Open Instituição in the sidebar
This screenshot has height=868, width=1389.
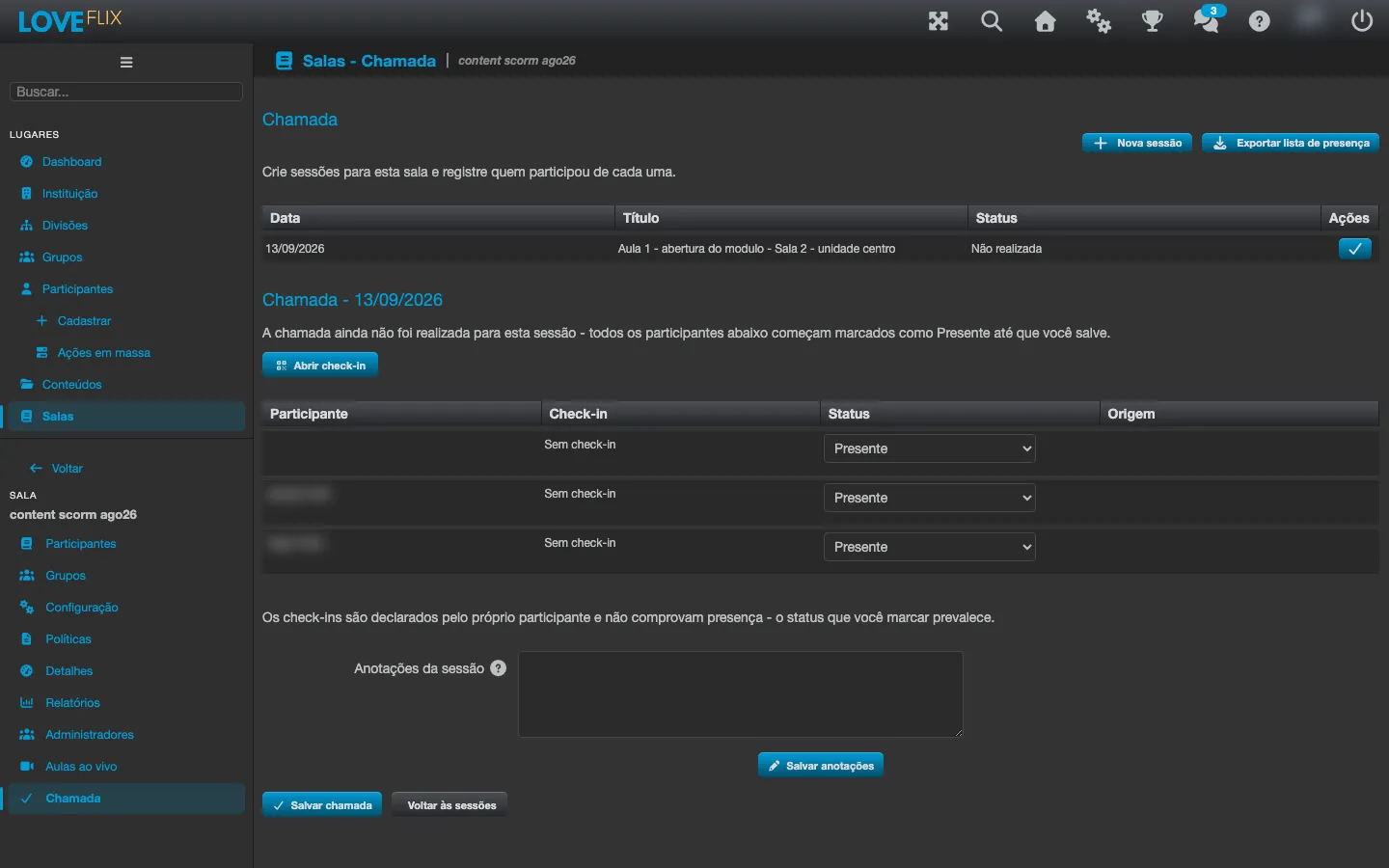click(69, 194)
